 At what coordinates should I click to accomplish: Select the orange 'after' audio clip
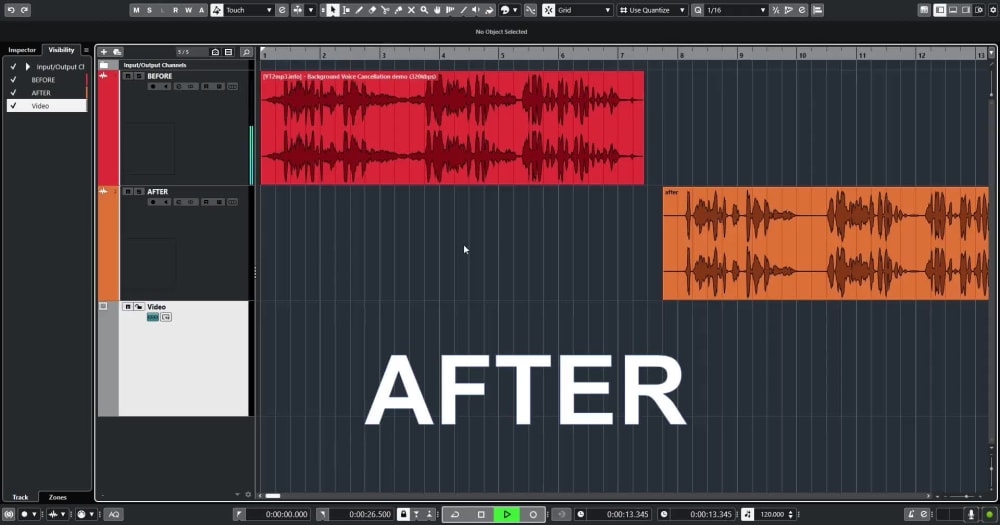pyautogui.click(x=825, y=243)
